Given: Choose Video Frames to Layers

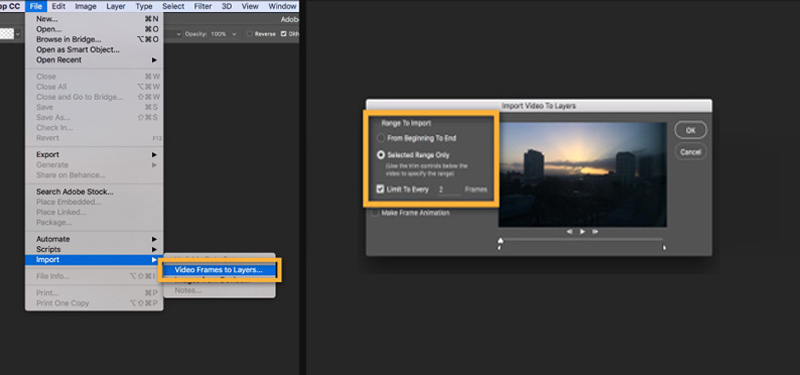Looking at the screenshot, I should pyautogui.click(x=219, y=270).
